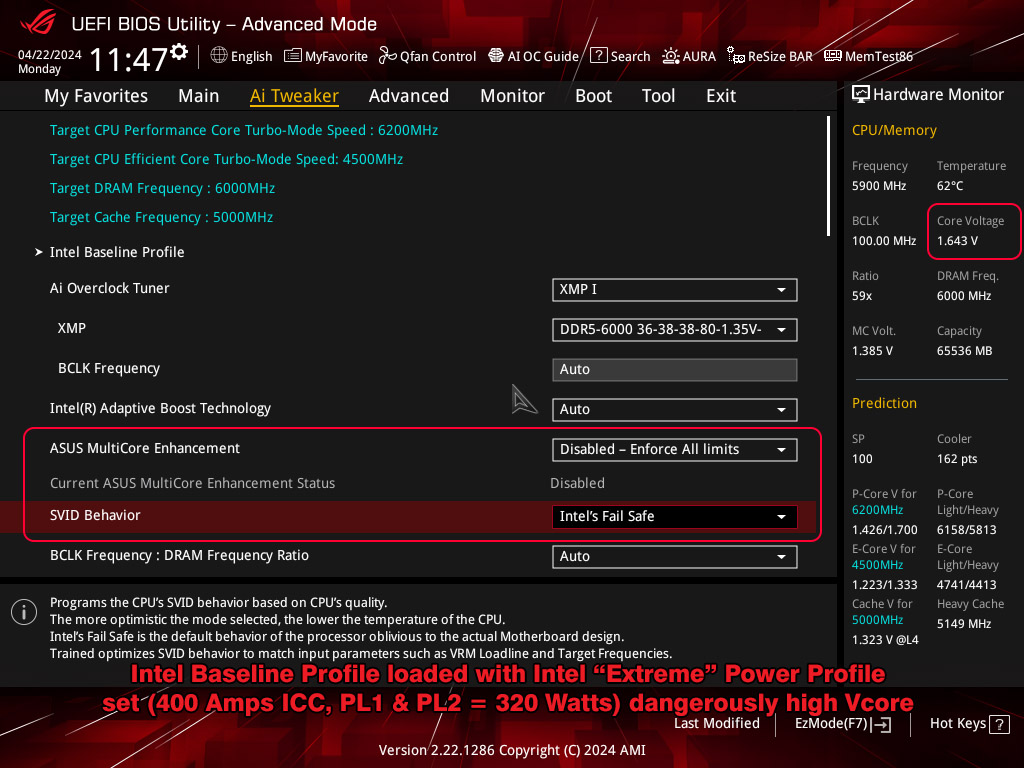Click the EzMode exit arrow icon

881,724
